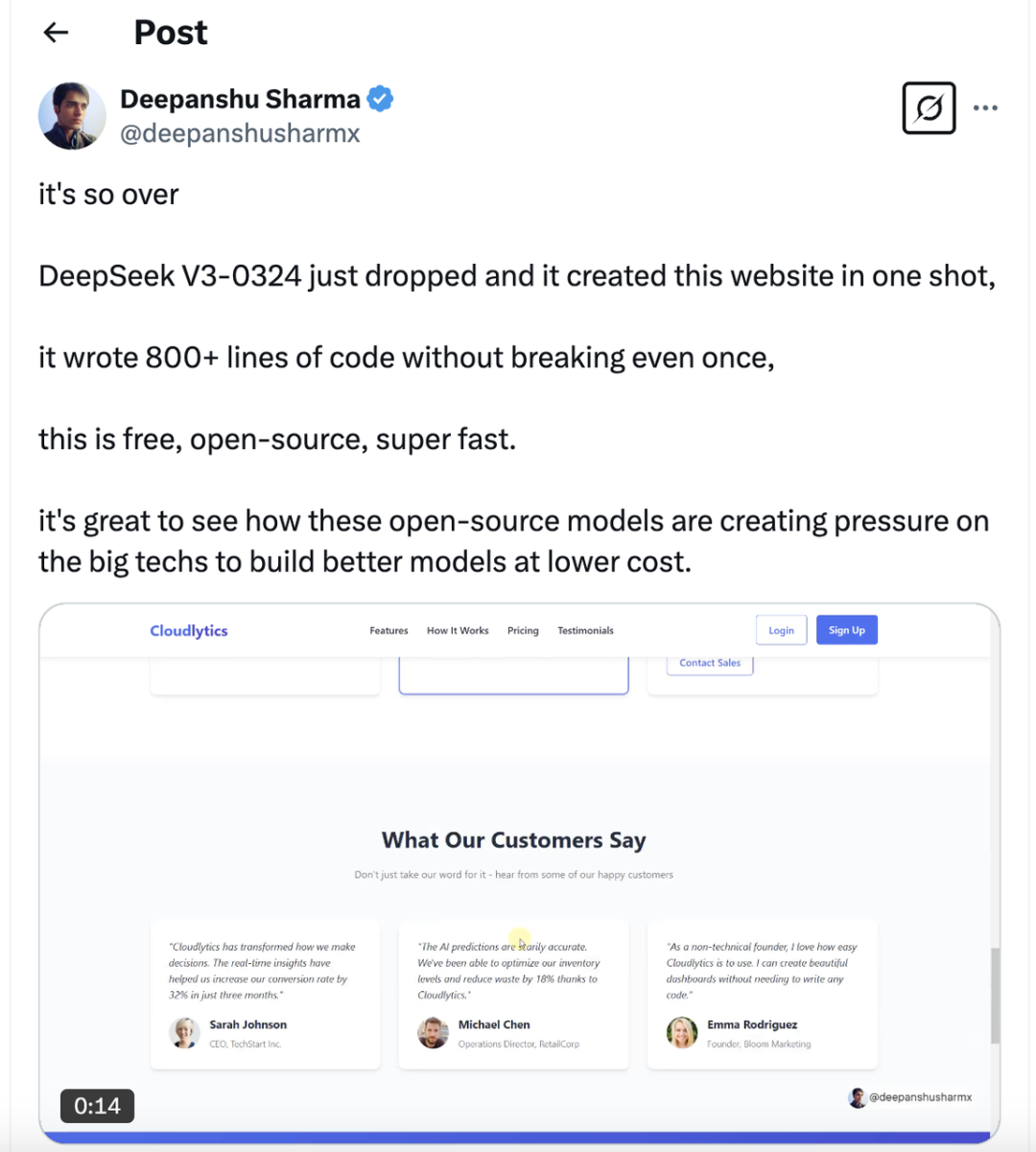
Task: Click the blue video progress bar
Action: (518, 1138)
